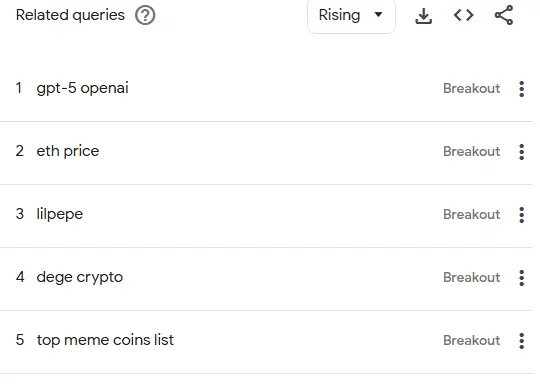This screenshot has width=540, height=385.
Task: Select the lilpepe related query
Action: tap(60, 214)
